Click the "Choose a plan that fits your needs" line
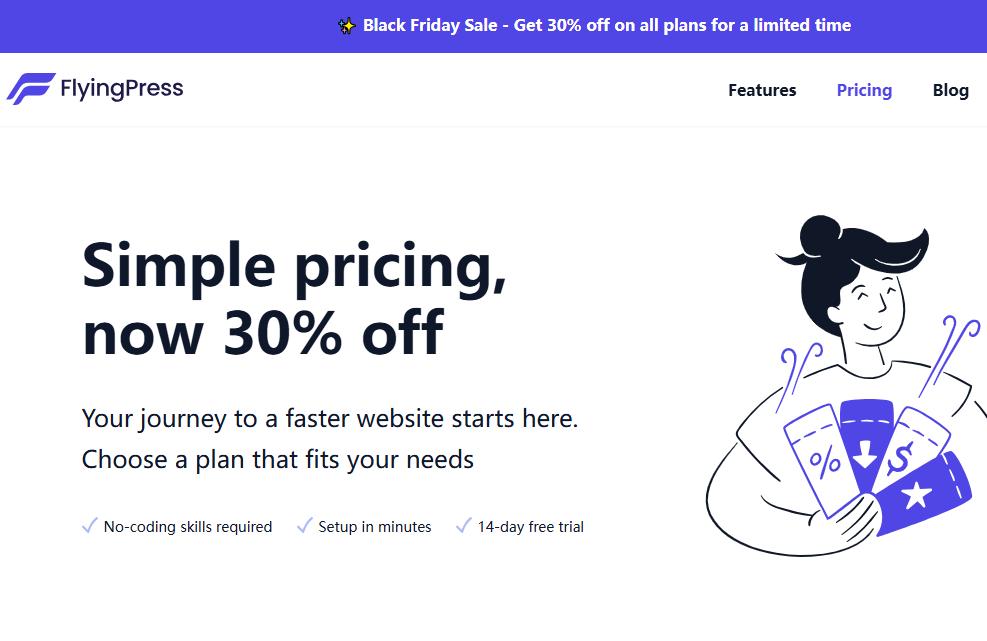Image resolution: width=987 pixels, height=641 pixels. 278,460
